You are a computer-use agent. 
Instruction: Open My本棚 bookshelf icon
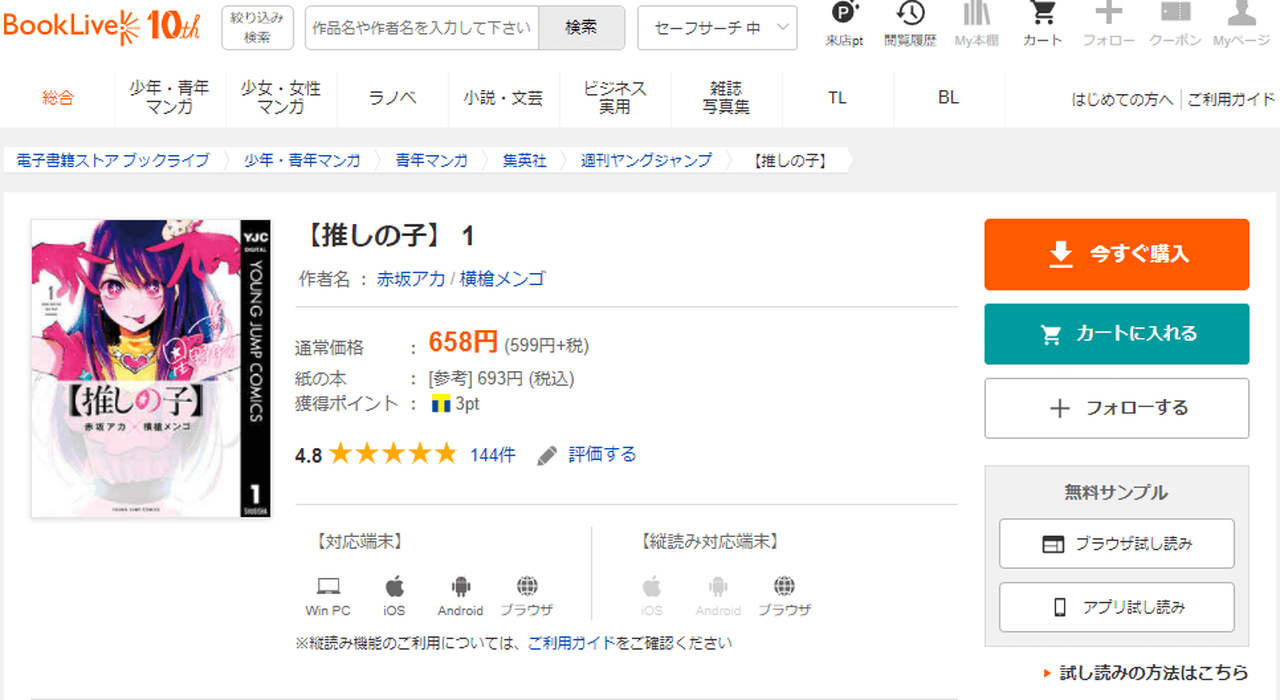tap(977, 15)
